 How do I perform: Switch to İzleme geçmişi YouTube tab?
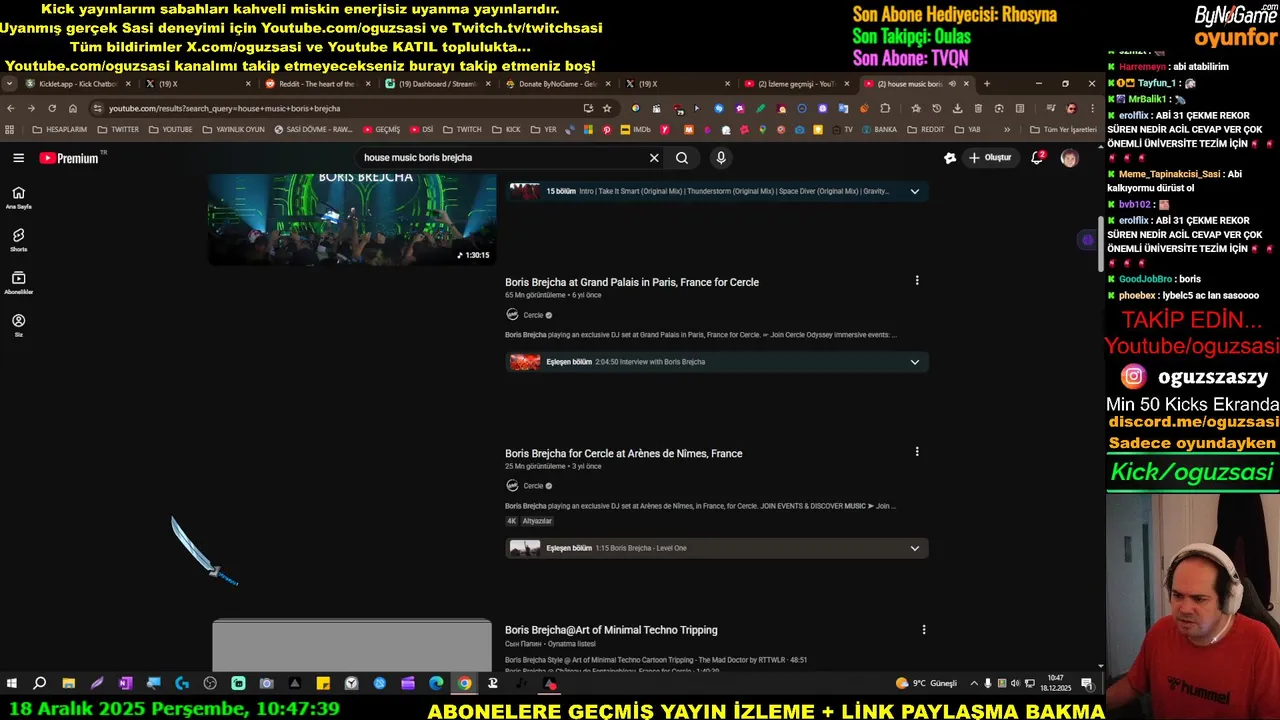pyautogui.click(x=796, y=84)
